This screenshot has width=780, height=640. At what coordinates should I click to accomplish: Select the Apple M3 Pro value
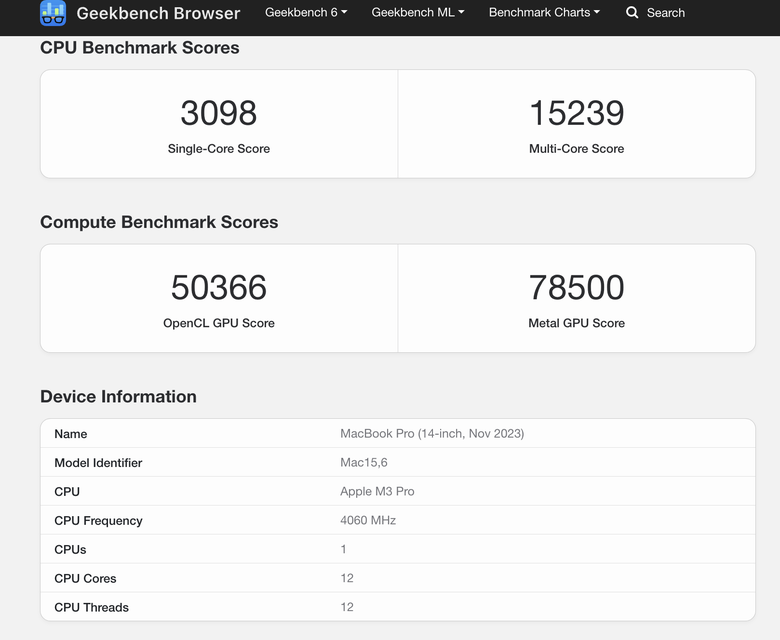click(377, 491)
